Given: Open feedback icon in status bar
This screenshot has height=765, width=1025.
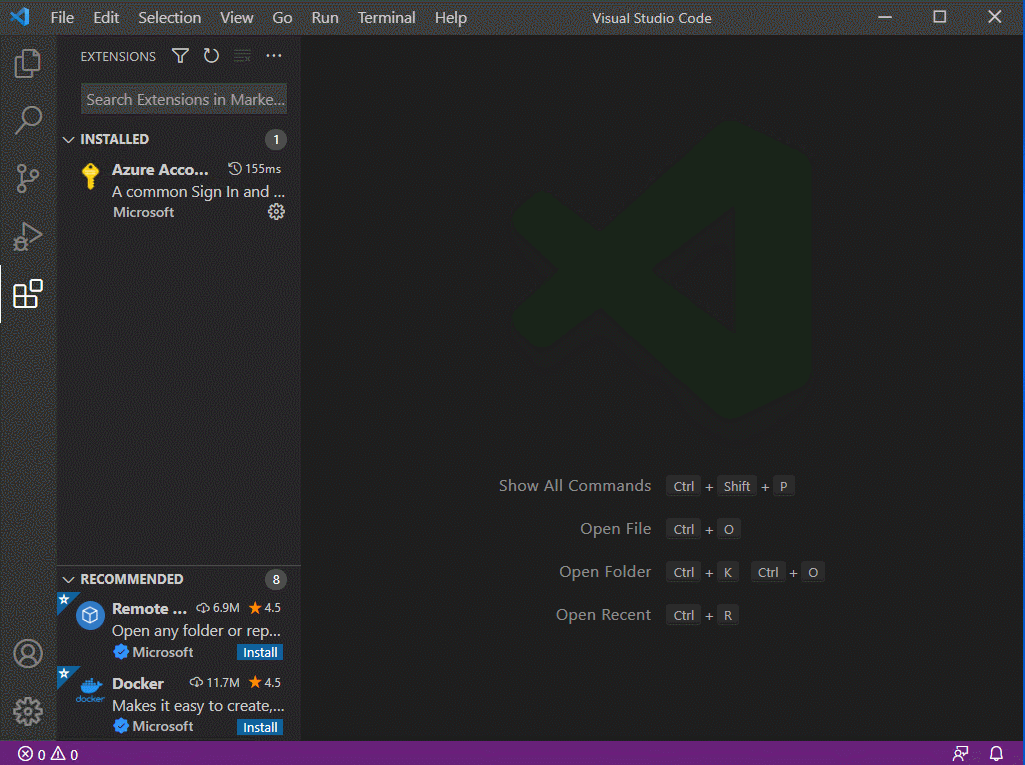Looking at the screenshot, I should 960,754.
